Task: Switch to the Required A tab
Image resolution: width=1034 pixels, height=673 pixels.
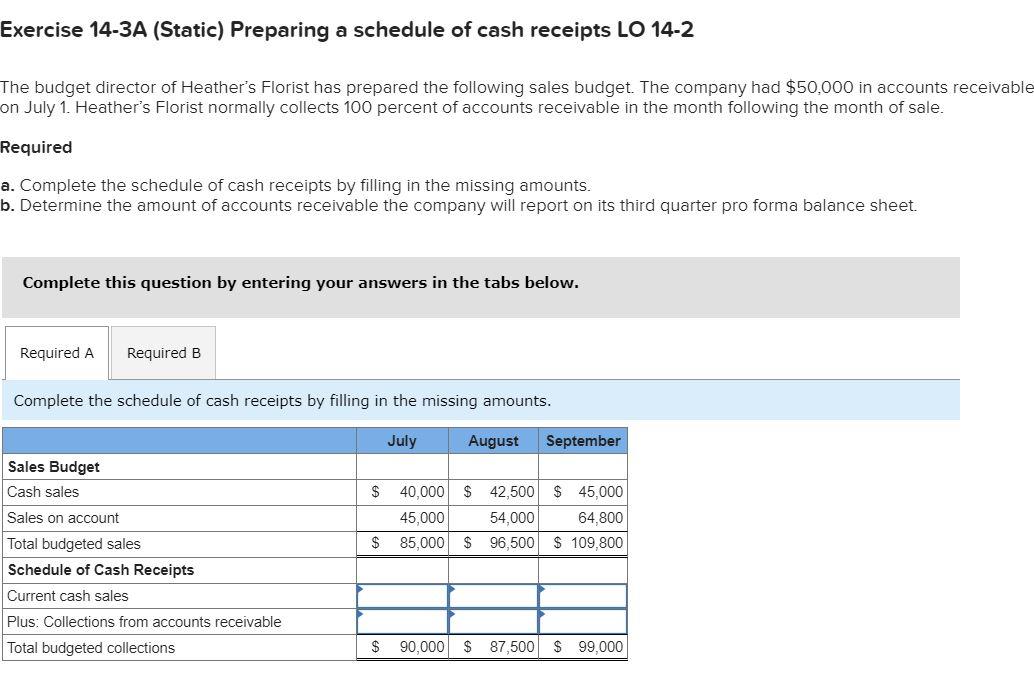Action: tap(57, 353)
